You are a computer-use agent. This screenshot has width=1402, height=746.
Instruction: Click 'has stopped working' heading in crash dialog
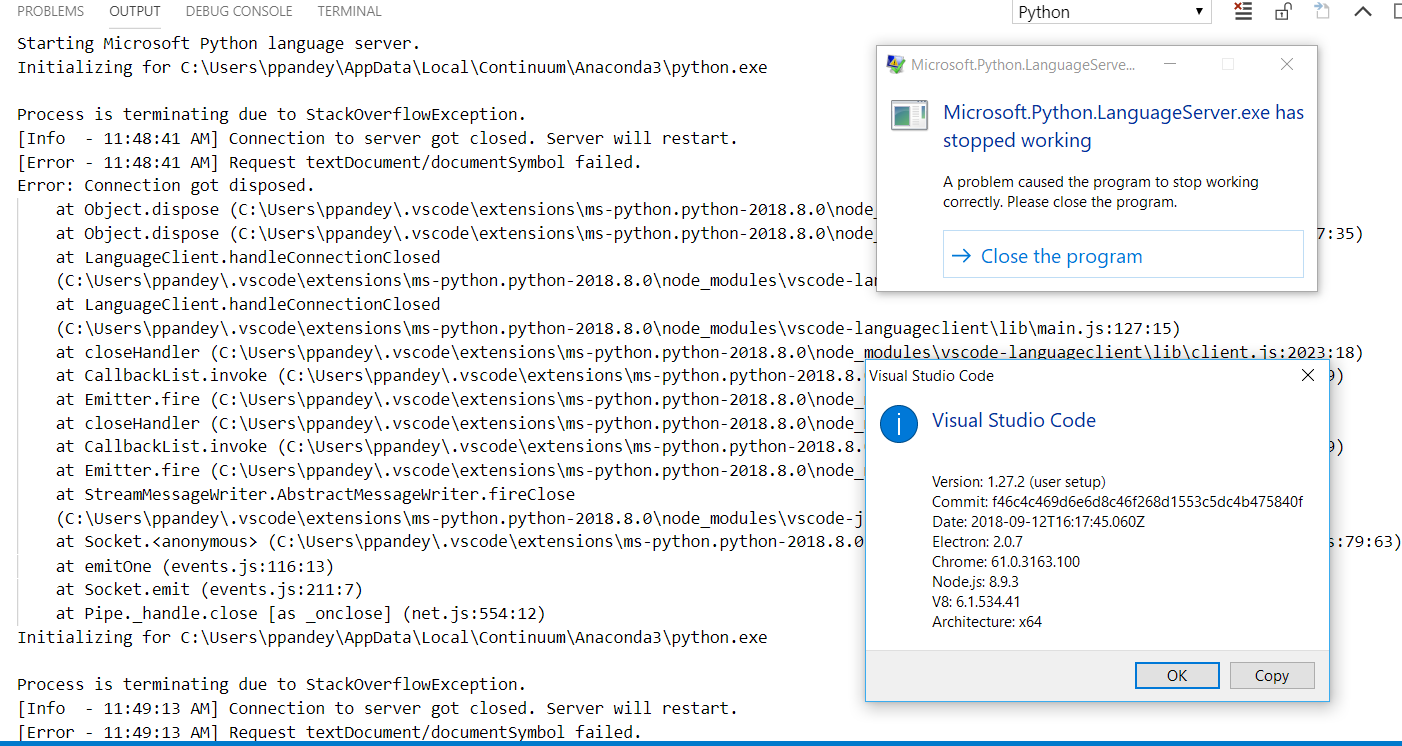coord(1124,126)
